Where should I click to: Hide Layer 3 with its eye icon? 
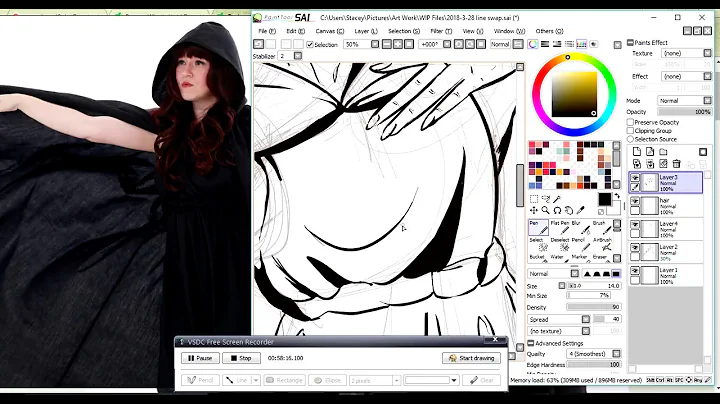pyautogui.click(x=635, y=178)
